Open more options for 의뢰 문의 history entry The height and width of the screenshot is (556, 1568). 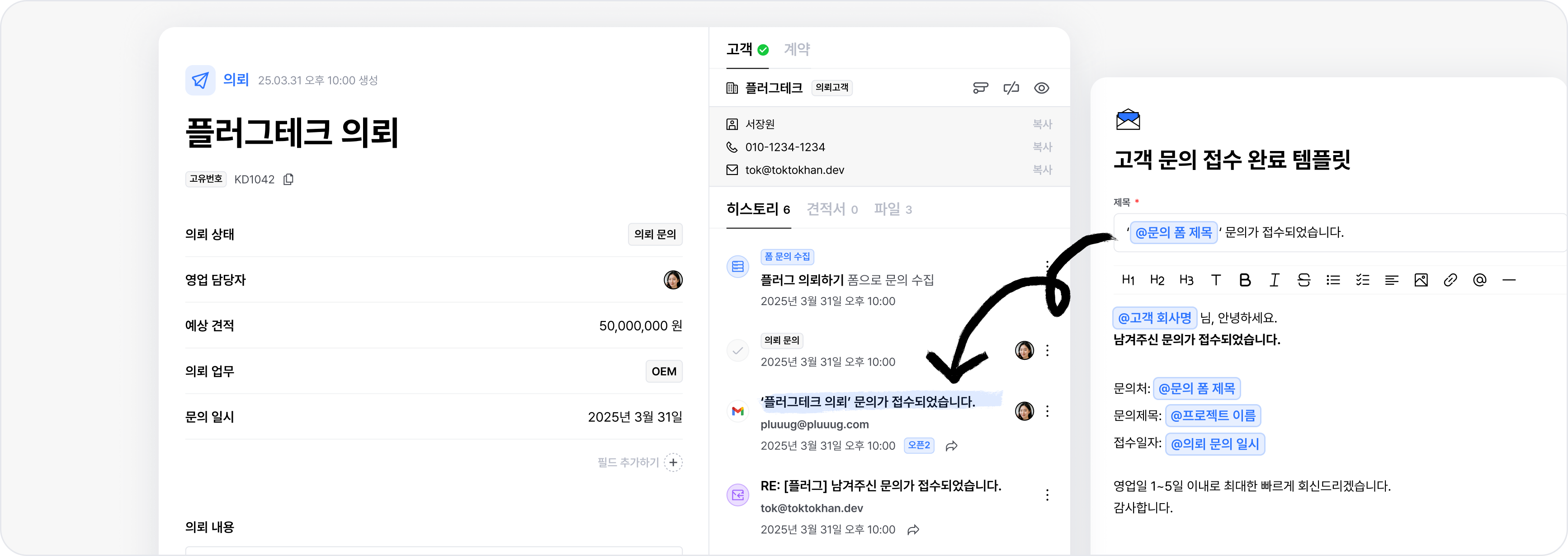pos(1047,350)
